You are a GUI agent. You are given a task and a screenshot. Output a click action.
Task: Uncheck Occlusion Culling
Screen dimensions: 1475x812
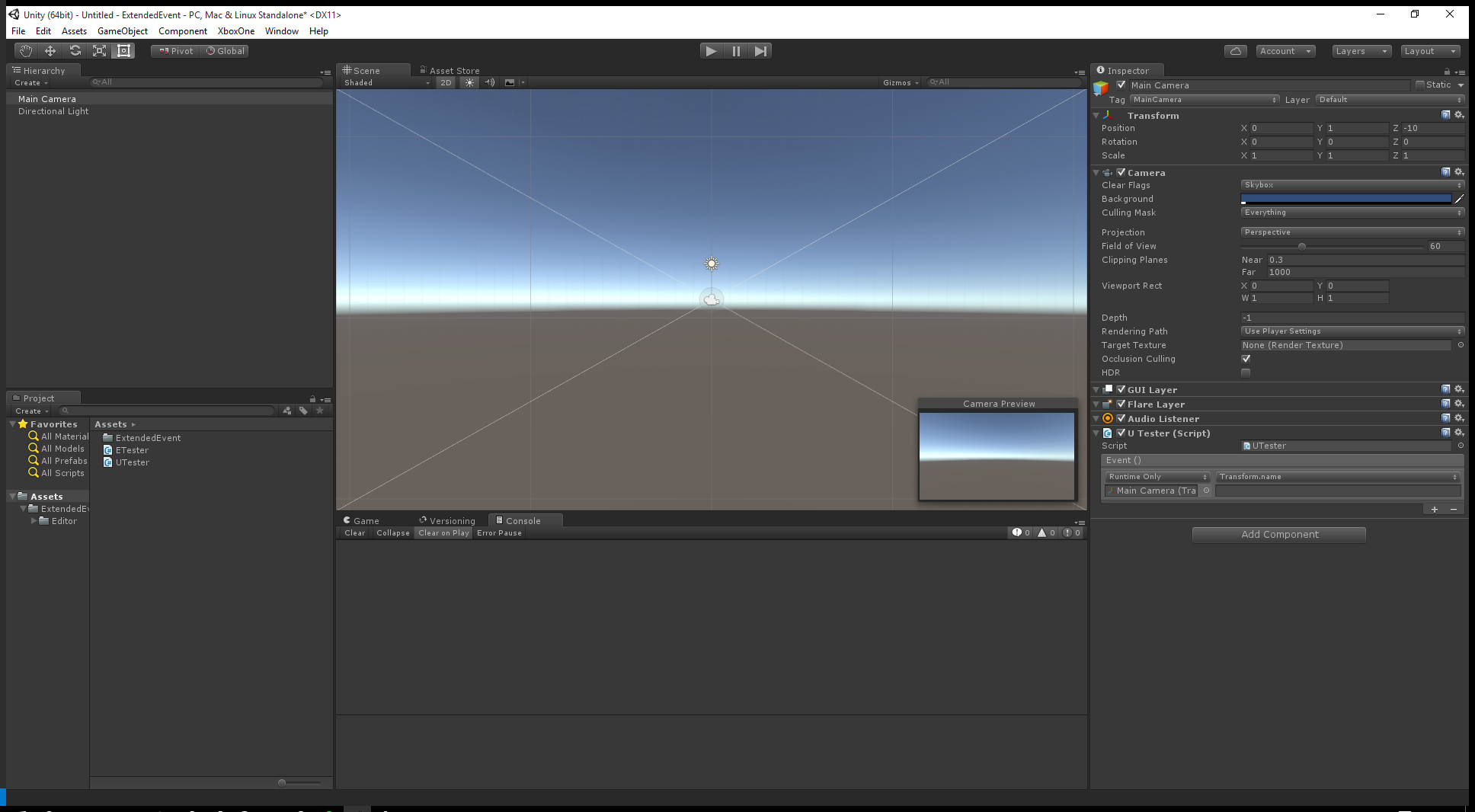[1246, 359]
